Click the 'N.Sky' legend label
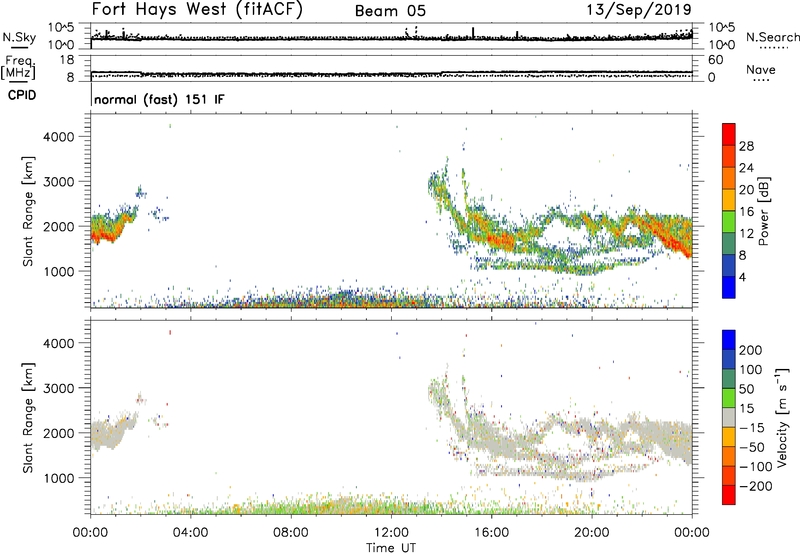Image resolution: width=800 pixels, height=554 pixels. pyautogui.click(x=19, y=37)
